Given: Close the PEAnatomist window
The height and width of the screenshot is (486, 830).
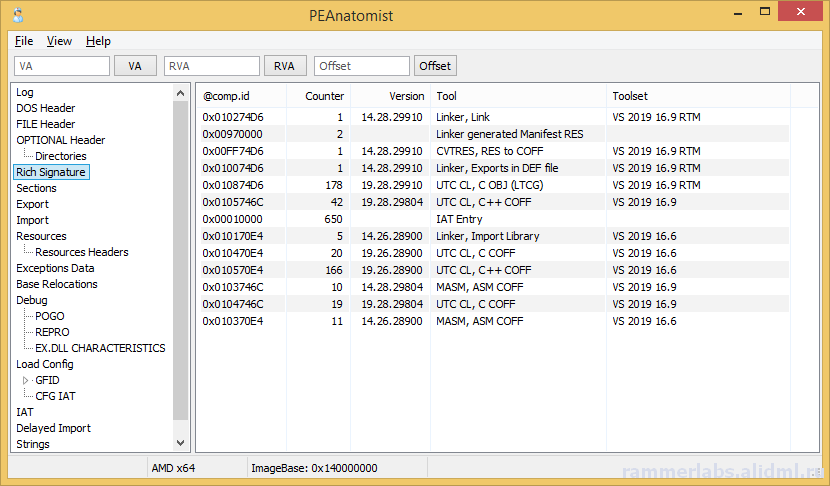Looking at the screenshot, I should tap(800, 12).
